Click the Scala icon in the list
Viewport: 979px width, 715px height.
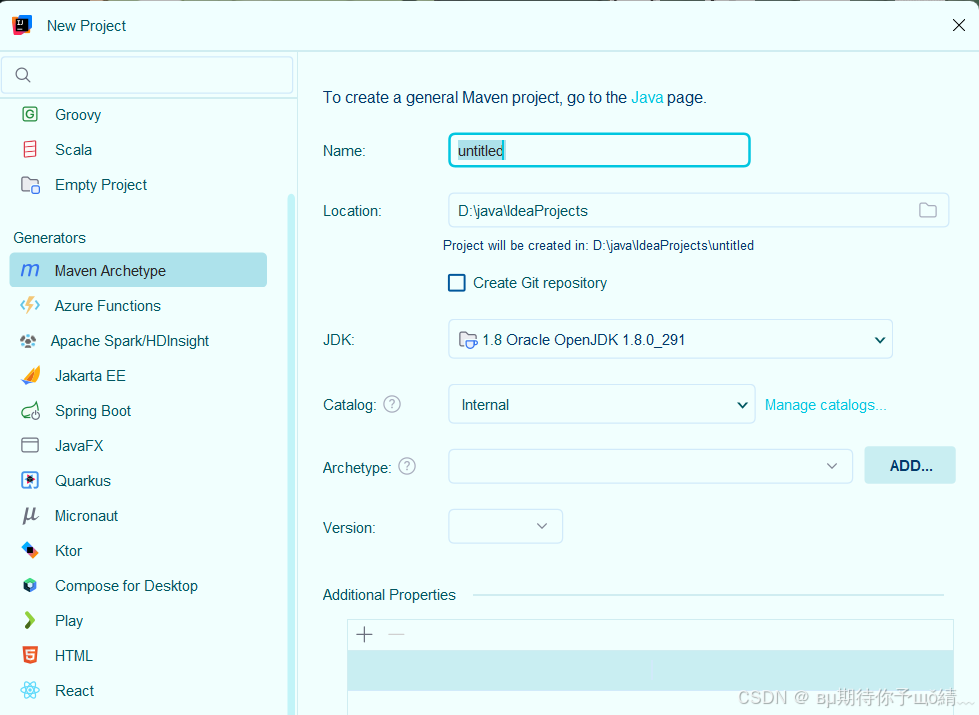tap(30, 149)
